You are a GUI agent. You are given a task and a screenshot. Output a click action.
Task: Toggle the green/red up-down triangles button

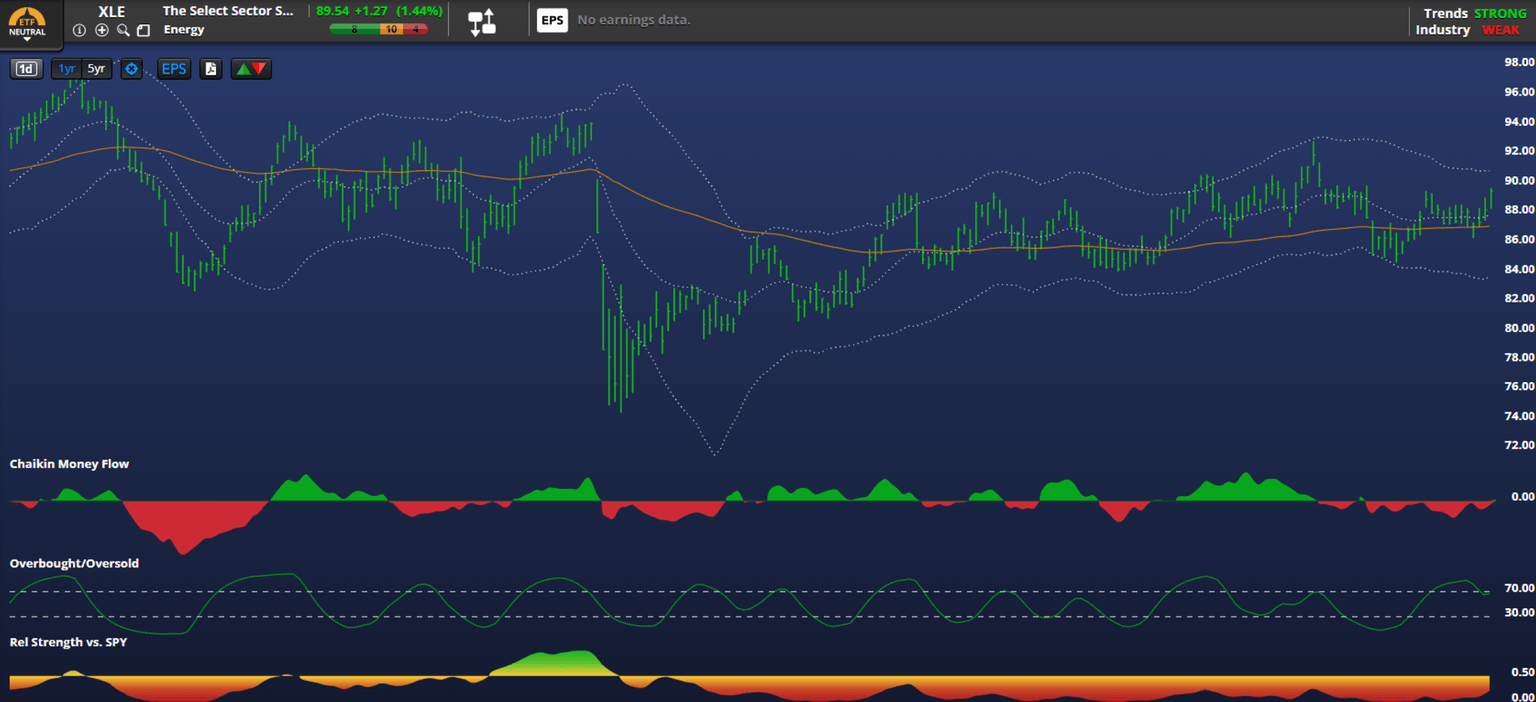250,69
